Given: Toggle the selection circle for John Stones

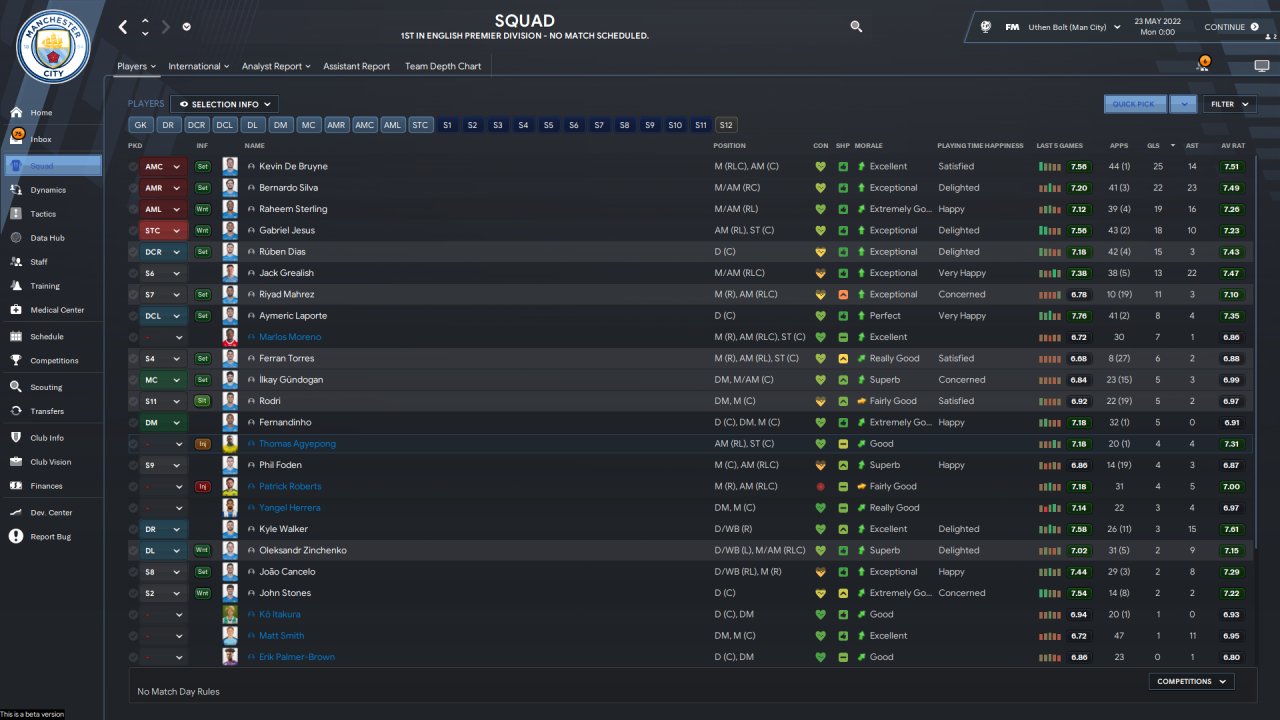Looking at the screenshot, I should click(133, 593).
